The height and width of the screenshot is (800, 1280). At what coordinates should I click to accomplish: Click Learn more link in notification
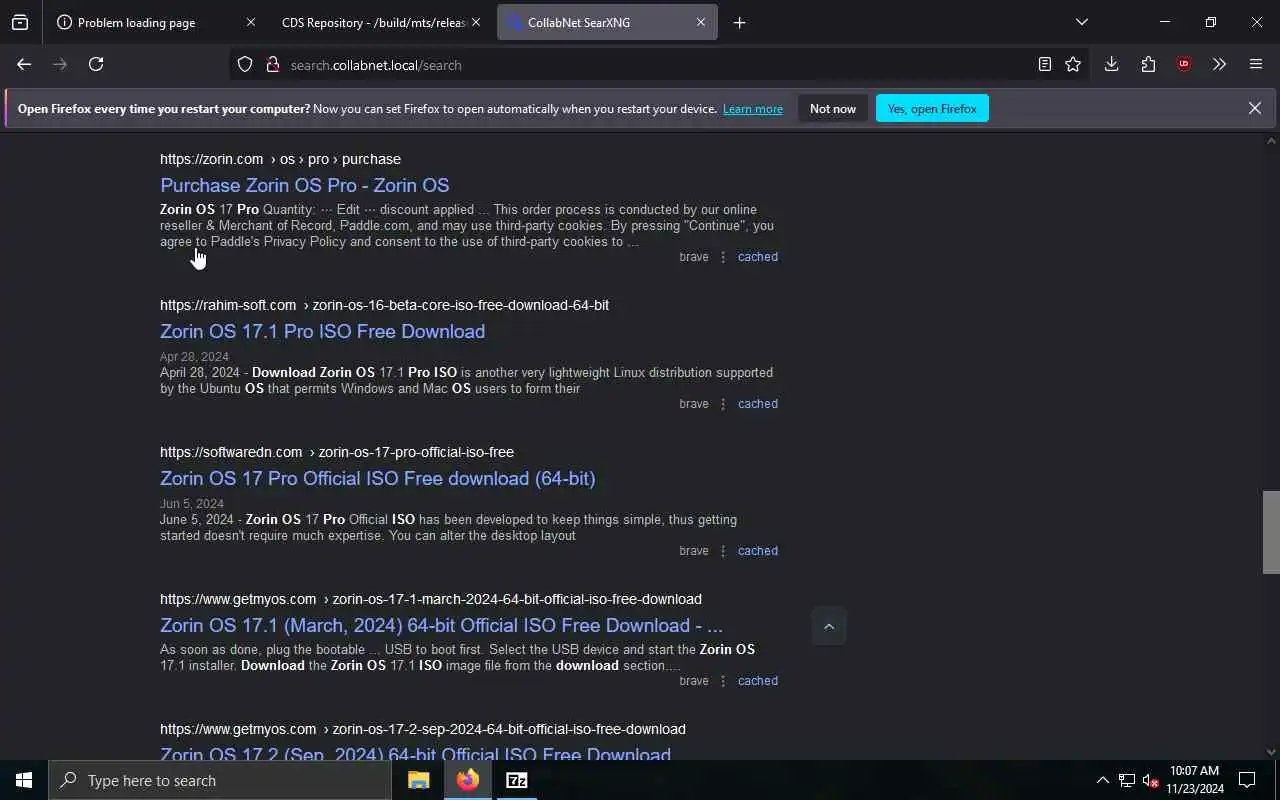tap(753, 109)
